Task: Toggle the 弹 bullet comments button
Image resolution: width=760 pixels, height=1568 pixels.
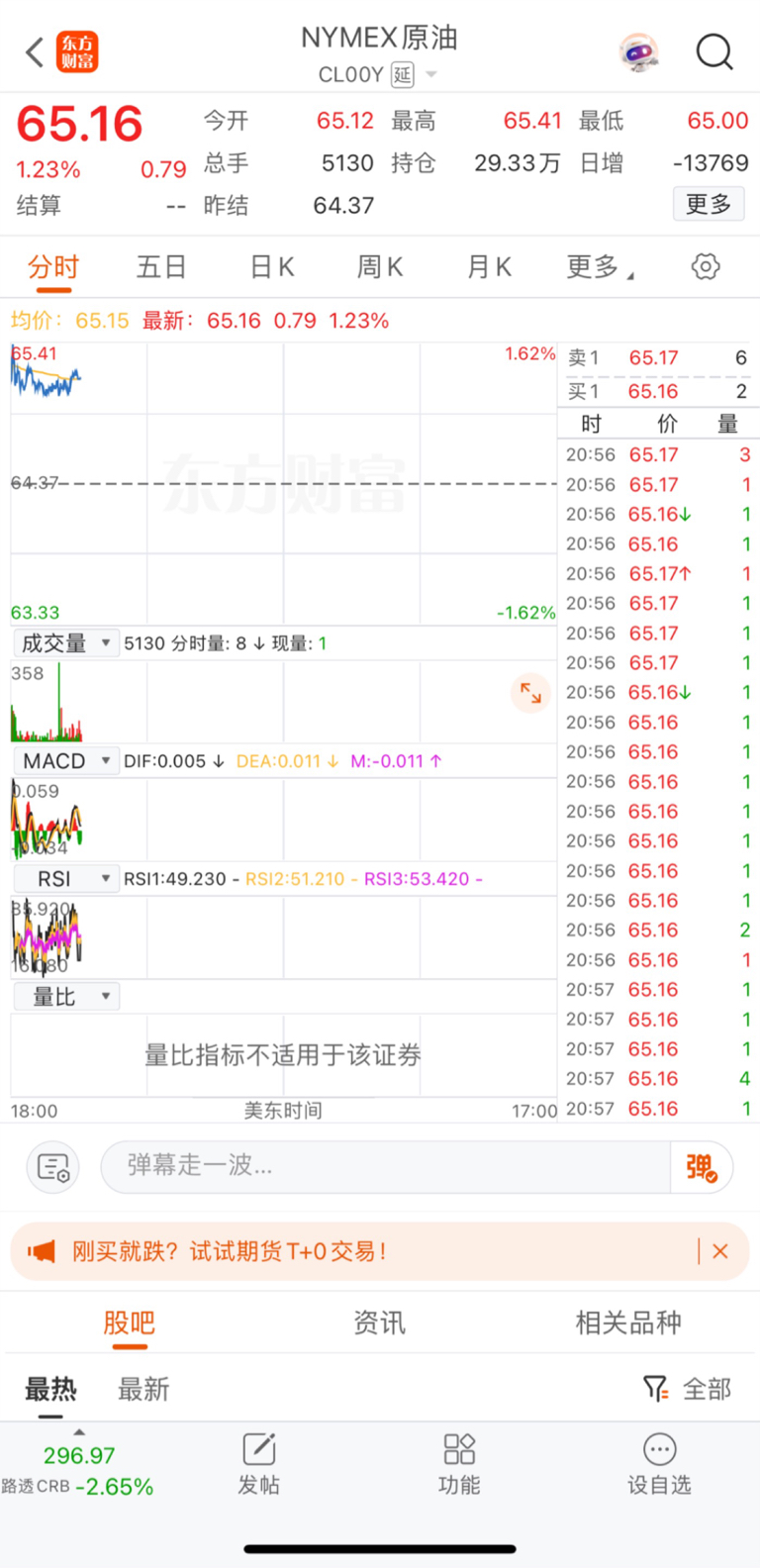Action: tap(702, 1167)
